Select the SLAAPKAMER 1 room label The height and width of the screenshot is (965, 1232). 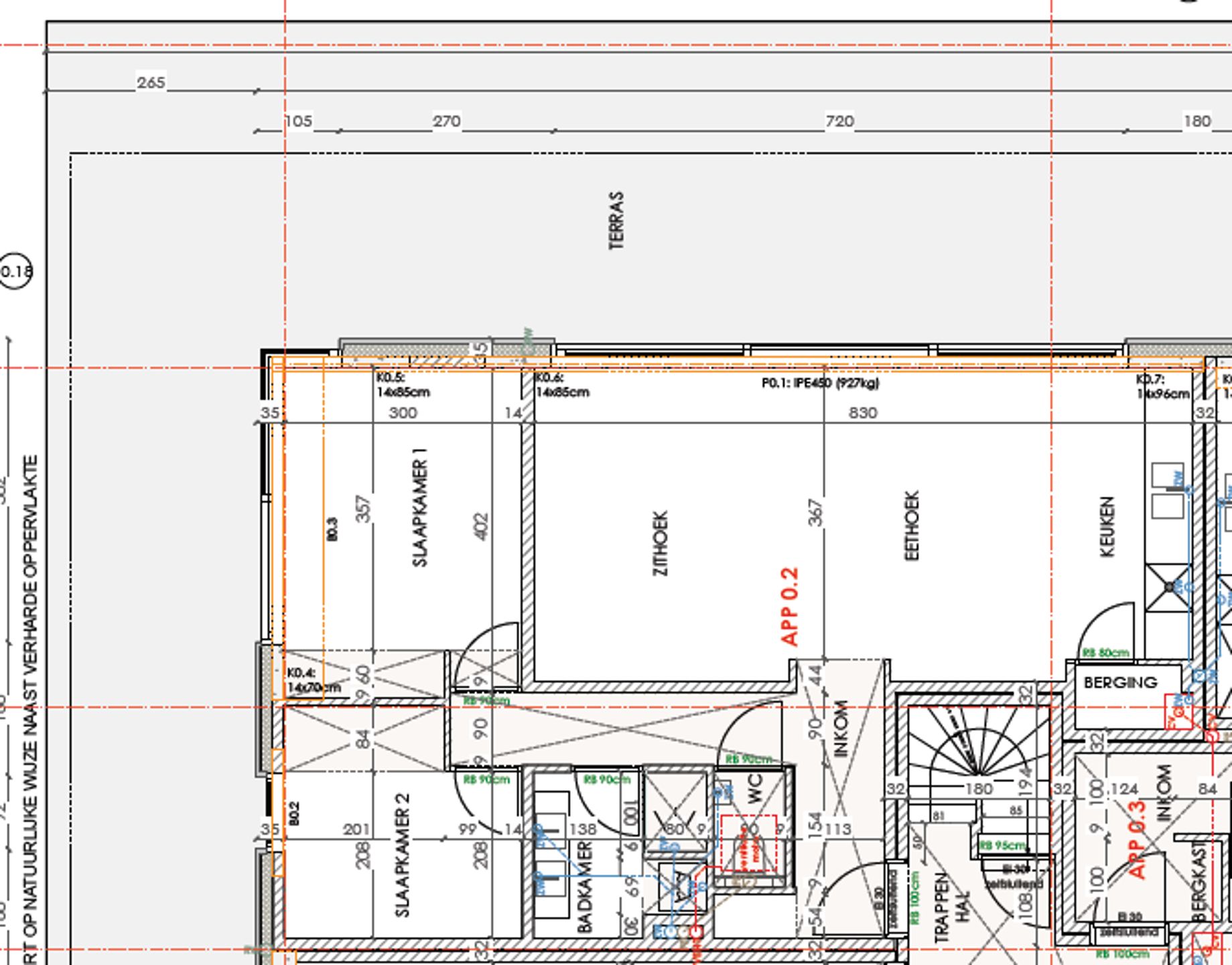click(x=419, y=507)
